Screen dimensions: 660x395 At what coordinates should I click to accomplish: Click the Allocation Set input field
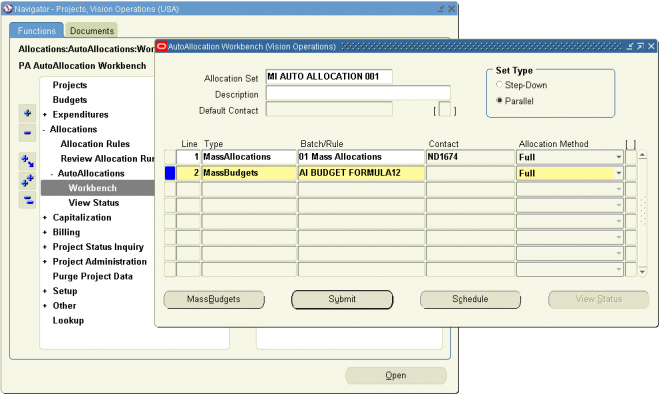coord(329,77)
